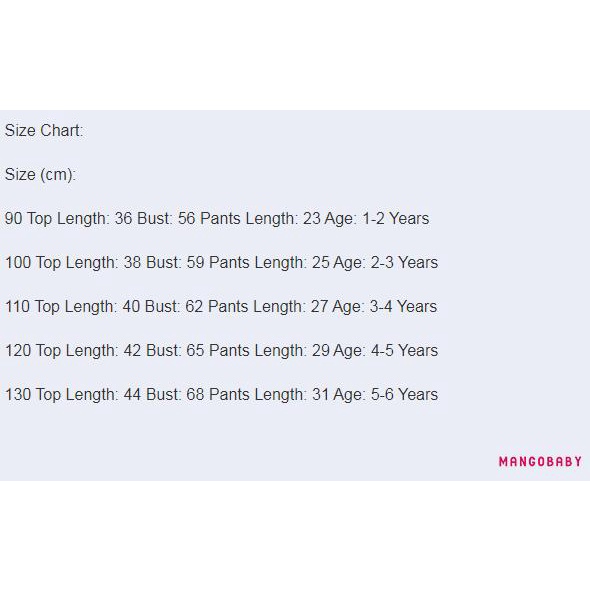Click Top Length: 44 value
Viewport: 590px width, 590px height.
coord(88,395)
